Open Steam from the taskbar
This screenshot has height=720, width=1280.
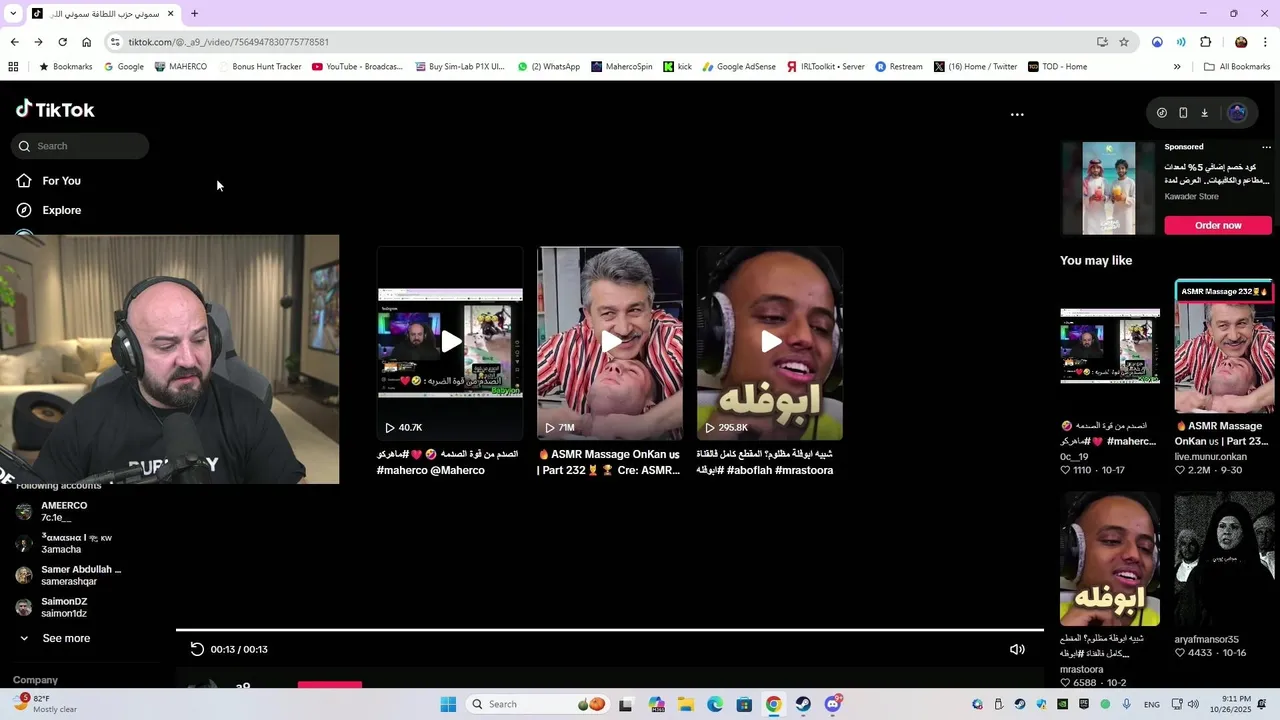803,704
